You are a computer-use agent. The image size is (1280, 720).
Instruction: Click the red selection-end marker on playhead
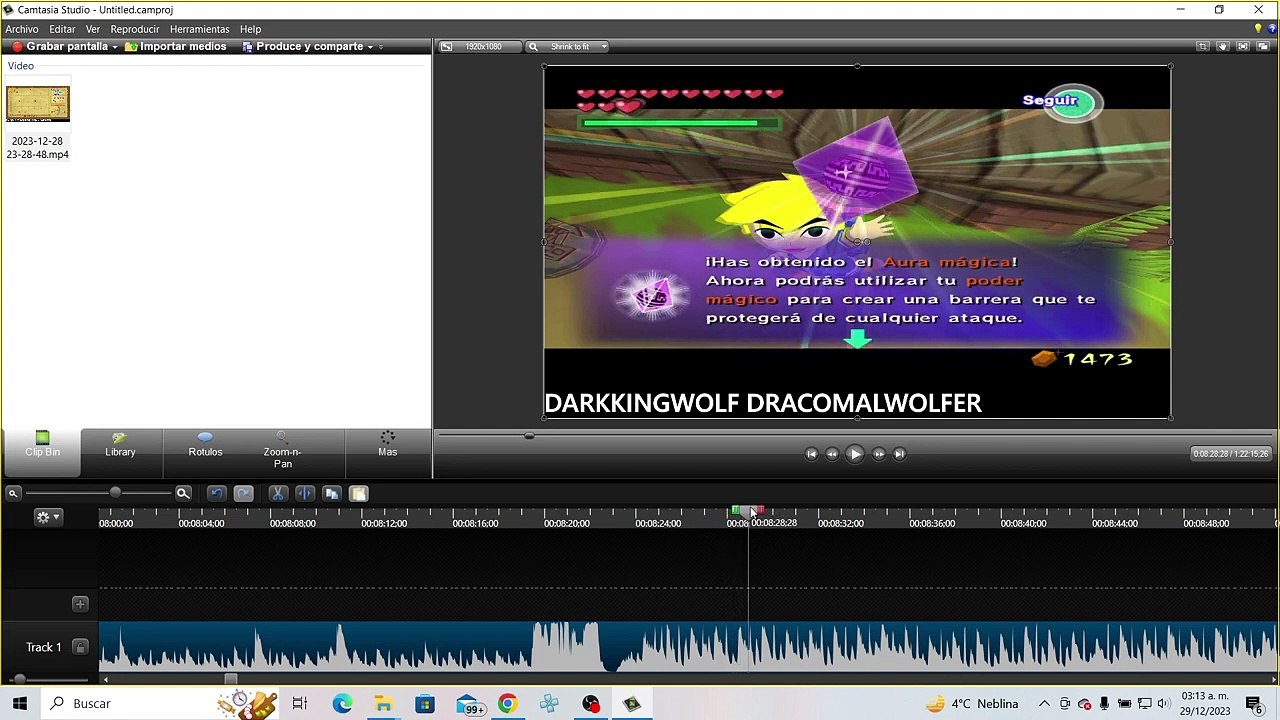pos(759,511)
